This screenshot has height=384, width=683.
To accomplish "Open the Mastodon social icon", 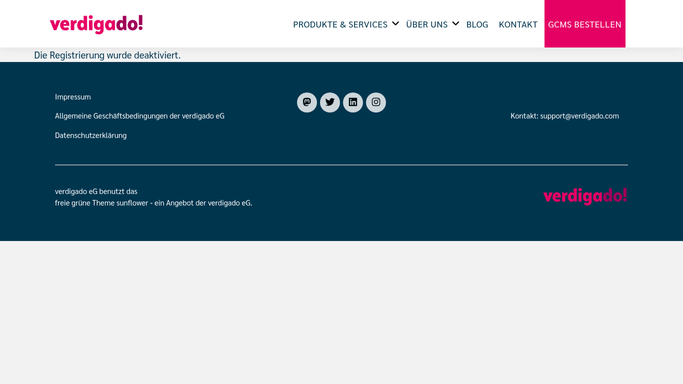I will 307,102.
